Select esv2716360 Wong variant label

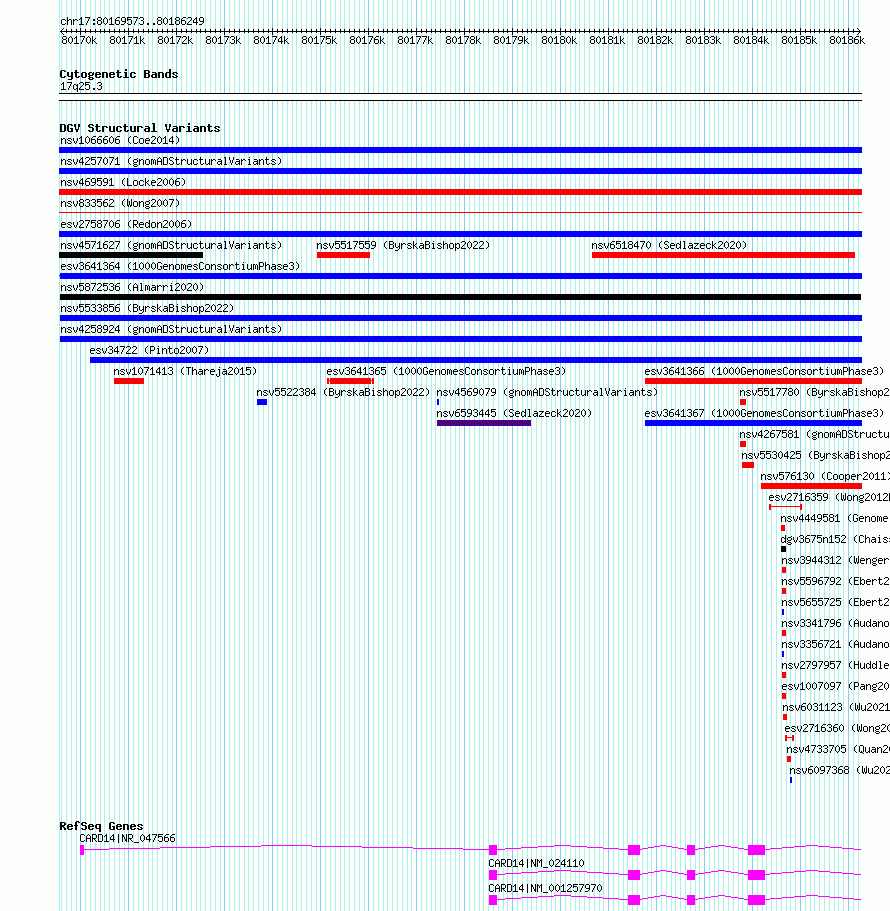[837, 728]
